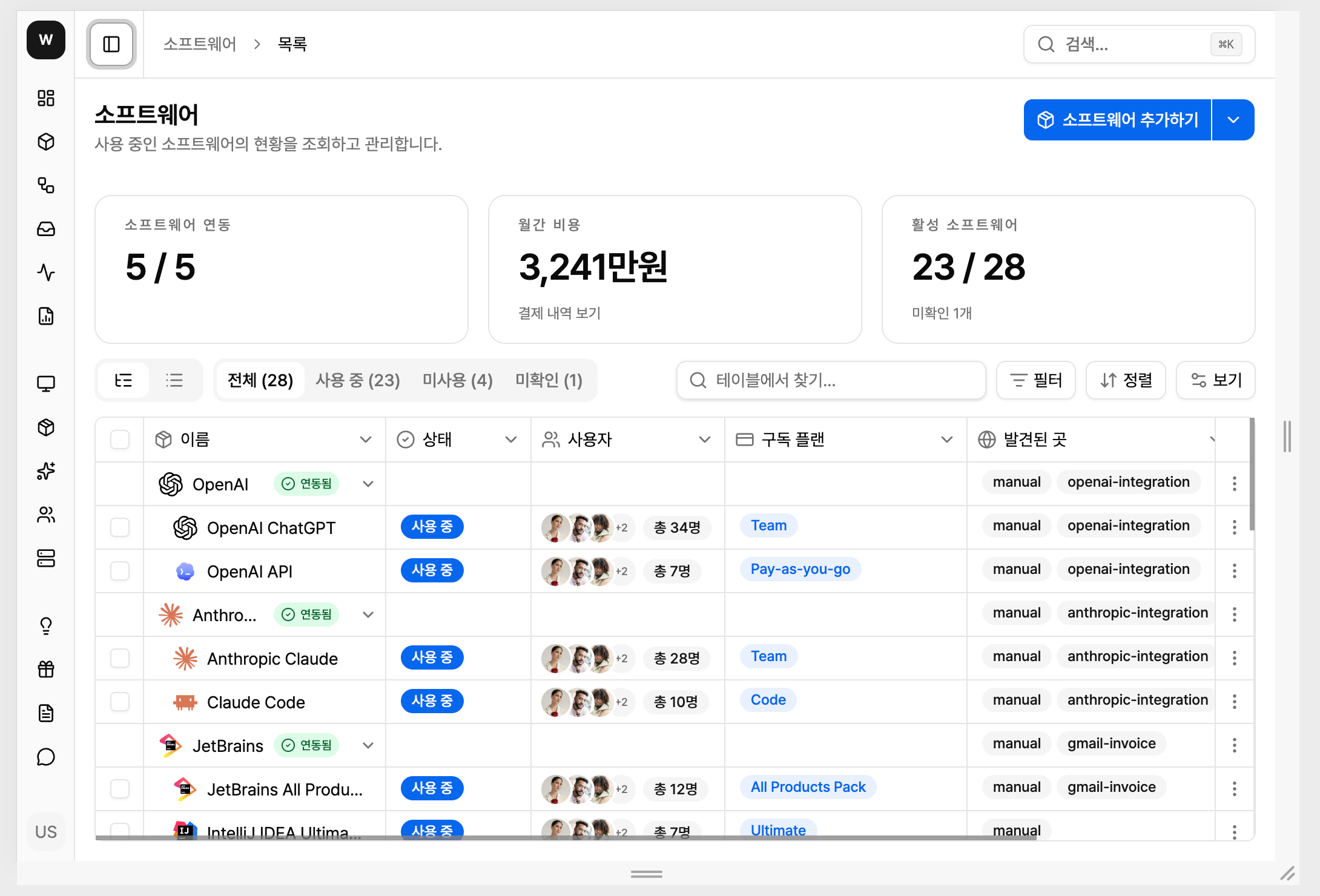Focus the 테이블에서 찾기 search field
This screenshot has height=896, width=1320.
(831, 380)
